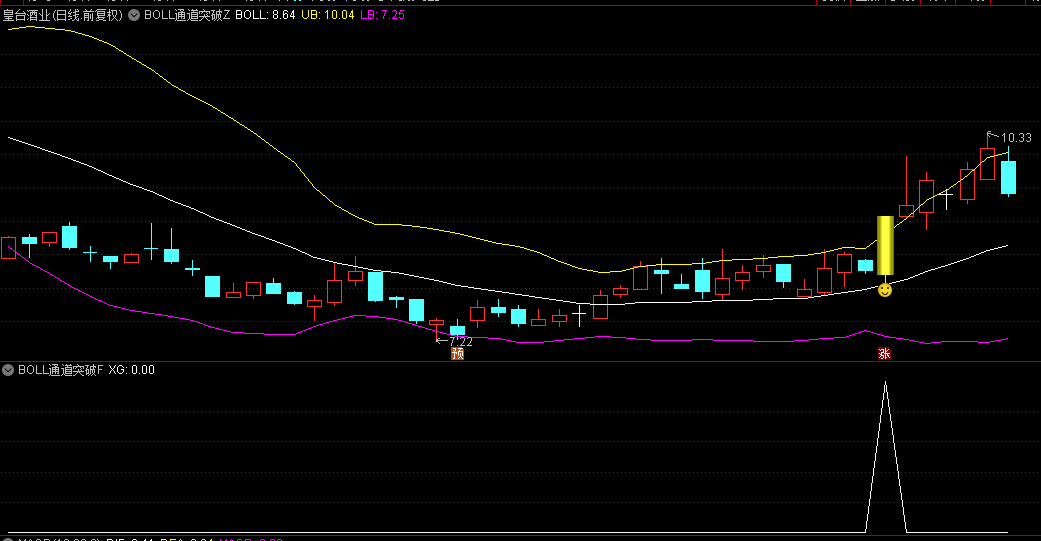Click the BOLL通道突破Z indicator name
This screenshot has height=541, width=1041.
point(187,15)
